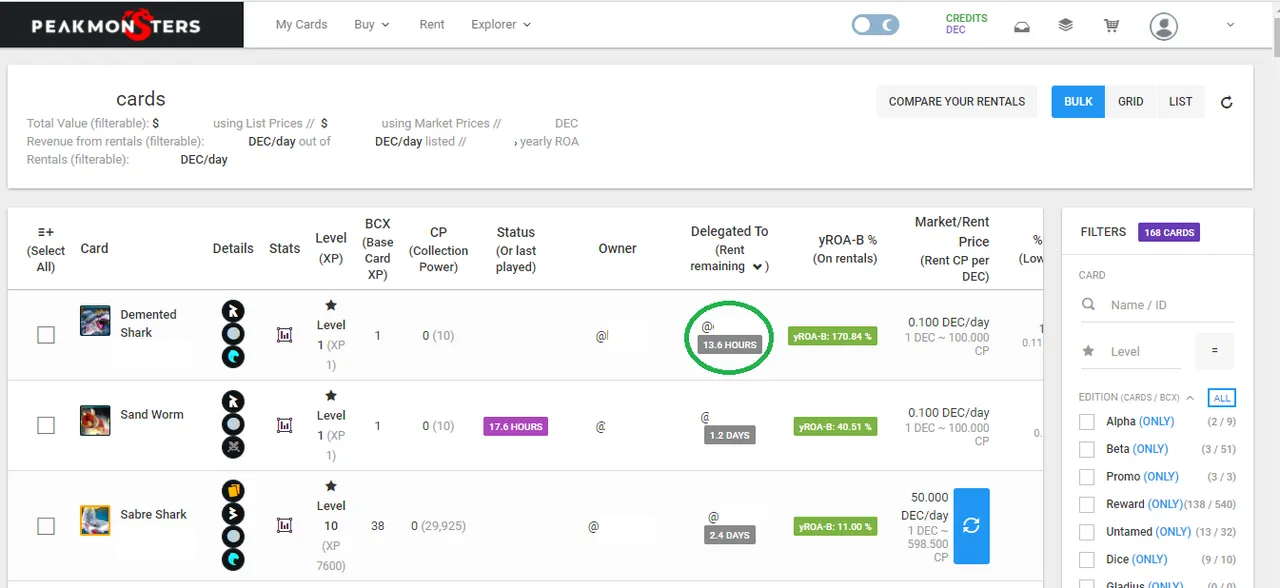Sort by the Owner column header
Screen dimensions: 1280x588
(x=617, y=248)
